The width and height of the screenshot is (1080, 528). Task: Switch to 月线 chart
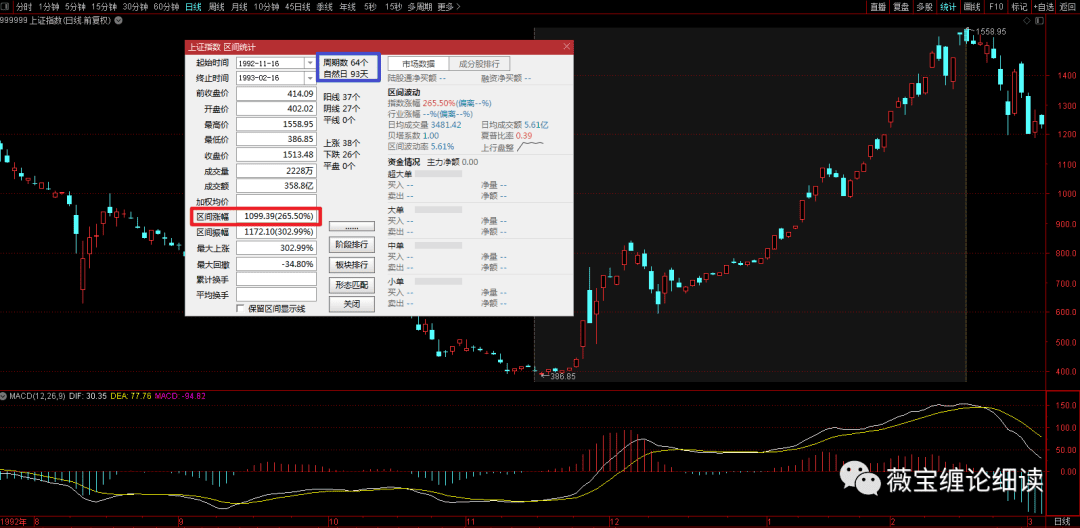click(x=239, y=7)
